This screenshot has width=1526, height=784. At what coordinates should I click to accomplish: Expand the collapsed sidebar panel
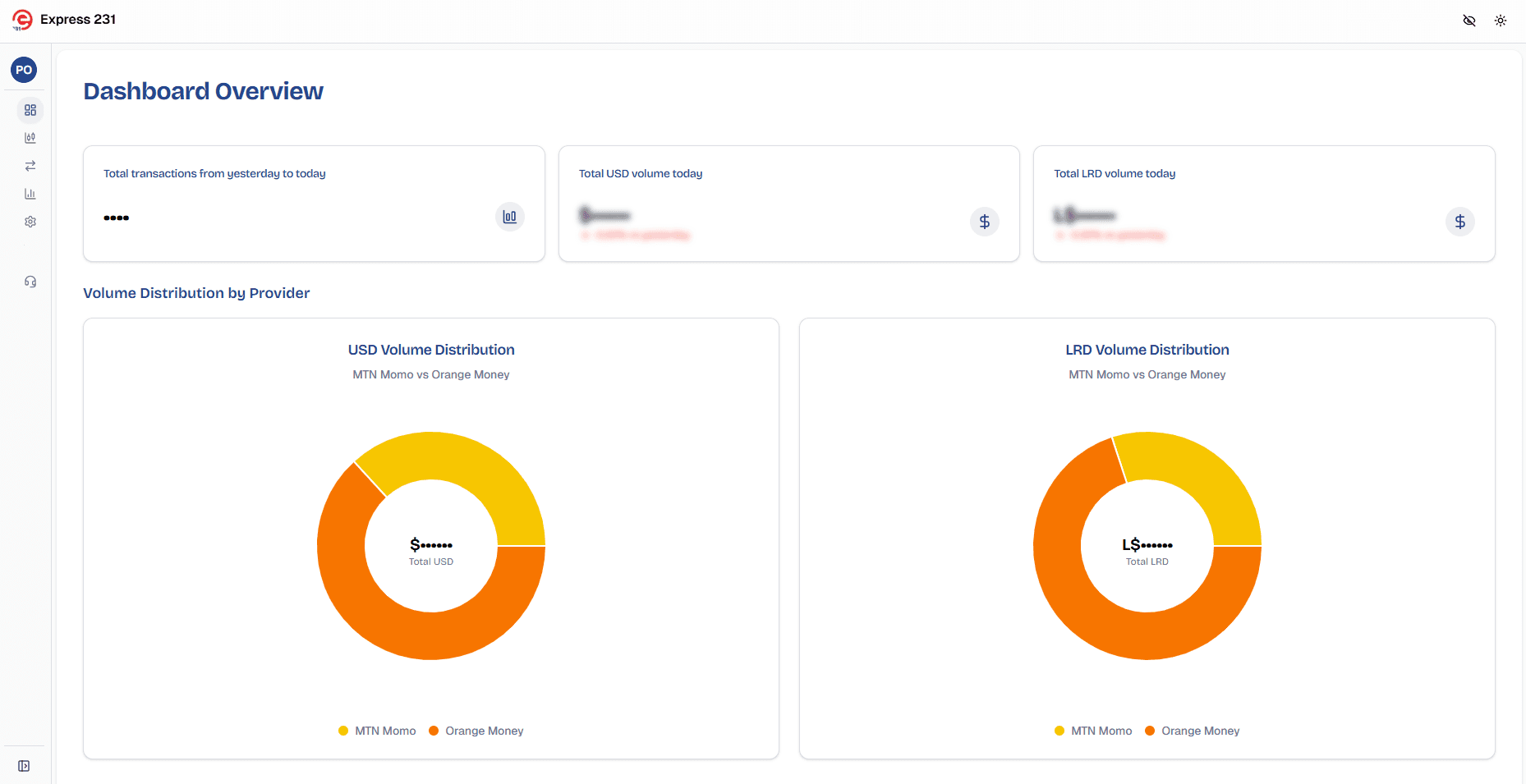tap(23, 765)
